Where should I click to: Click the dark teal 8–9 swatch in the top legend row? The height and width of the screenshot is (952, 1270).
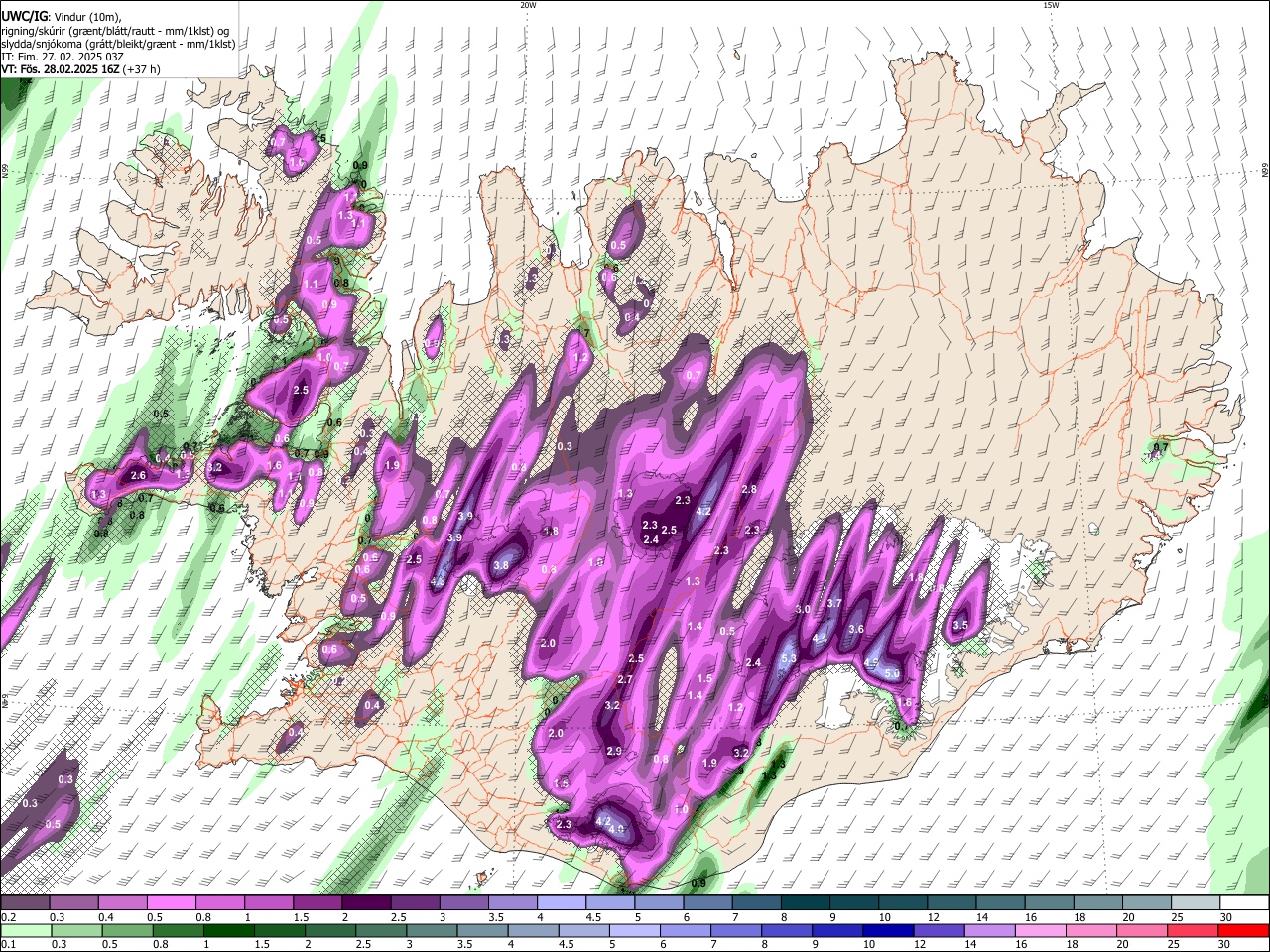pos(808,903)
